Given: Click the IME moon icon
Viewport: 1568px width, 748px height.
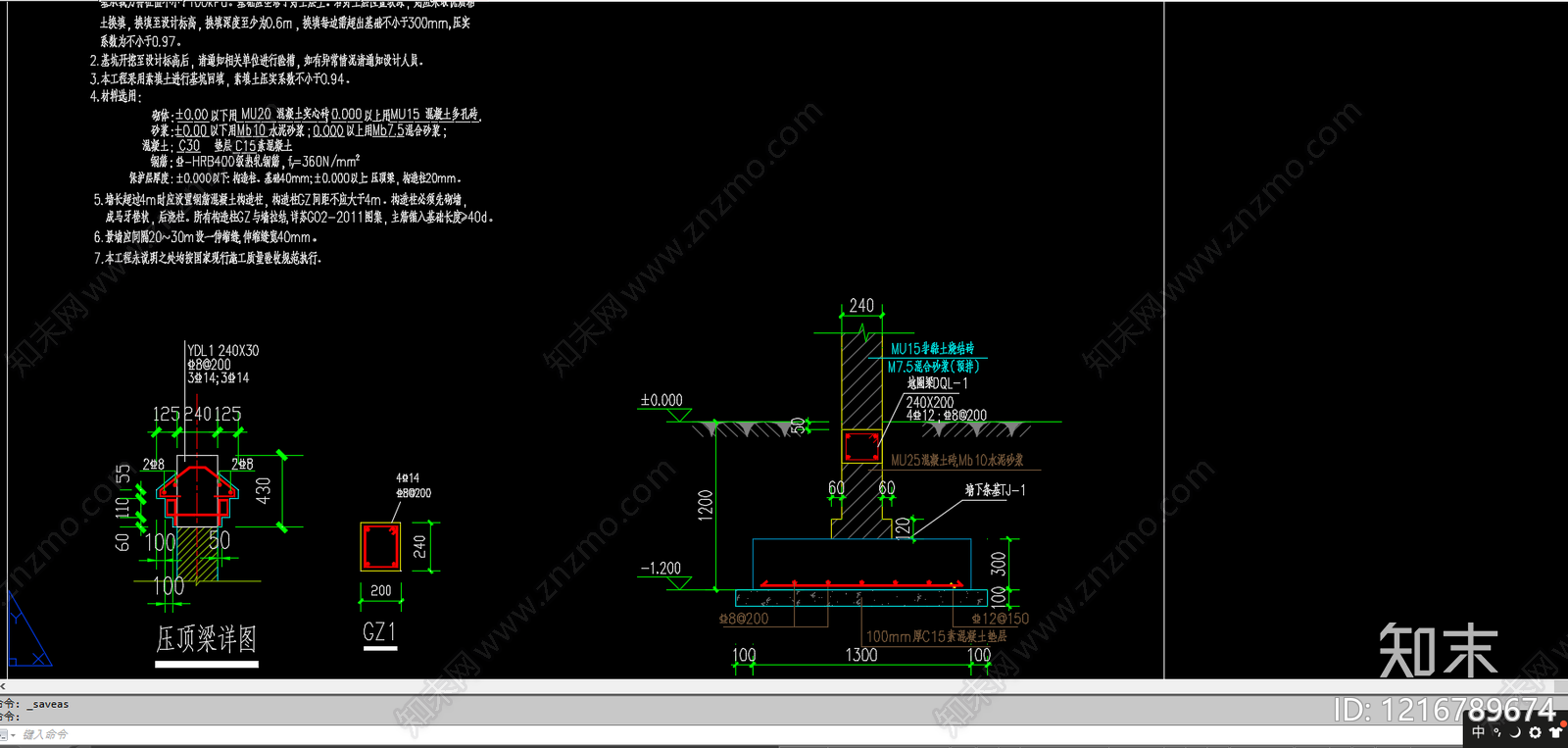Looking at the screenshot, I should (x=1515, y=731).
